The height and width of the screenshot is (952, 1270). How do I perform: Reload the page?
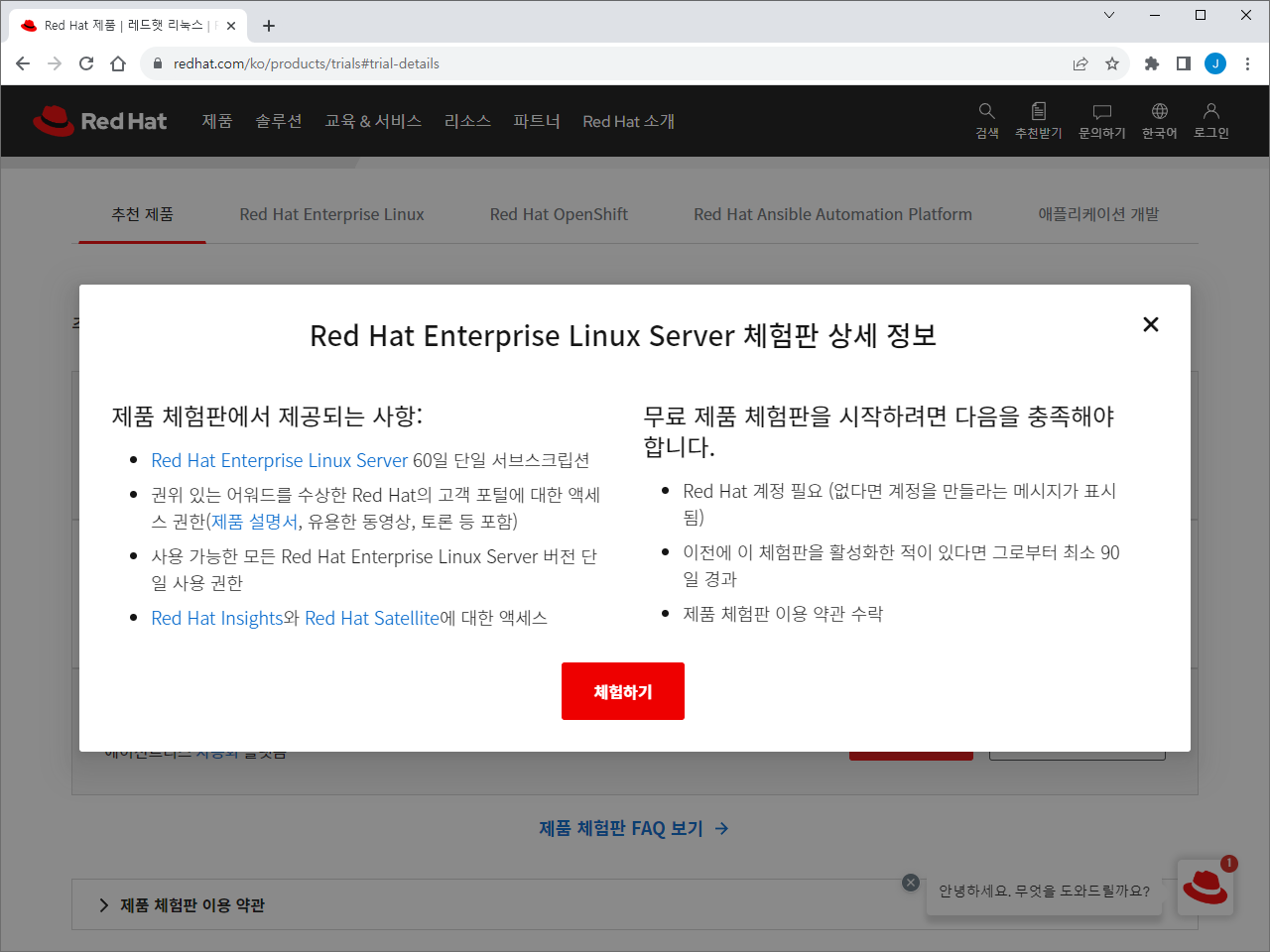point(86,63)
